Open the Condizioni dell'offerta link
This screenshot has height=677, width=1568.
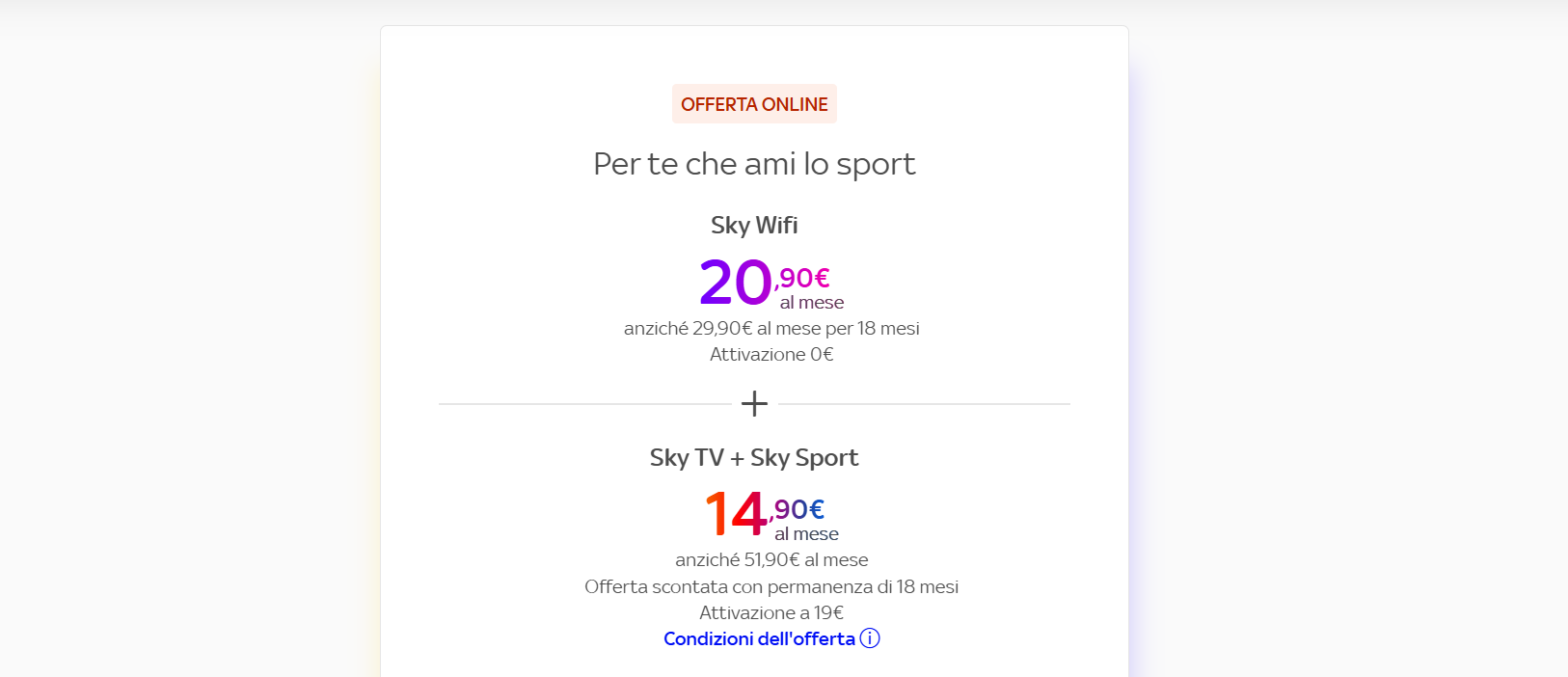[x=760, y=638]
